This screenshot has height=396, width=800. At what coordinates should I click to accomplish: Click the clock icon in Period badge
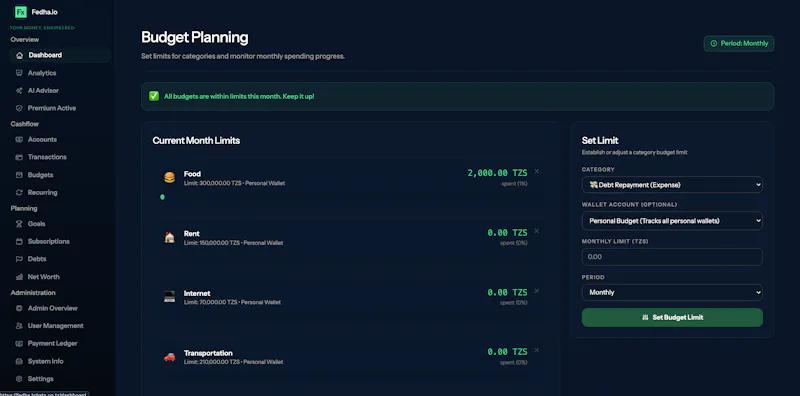(714, 43)
